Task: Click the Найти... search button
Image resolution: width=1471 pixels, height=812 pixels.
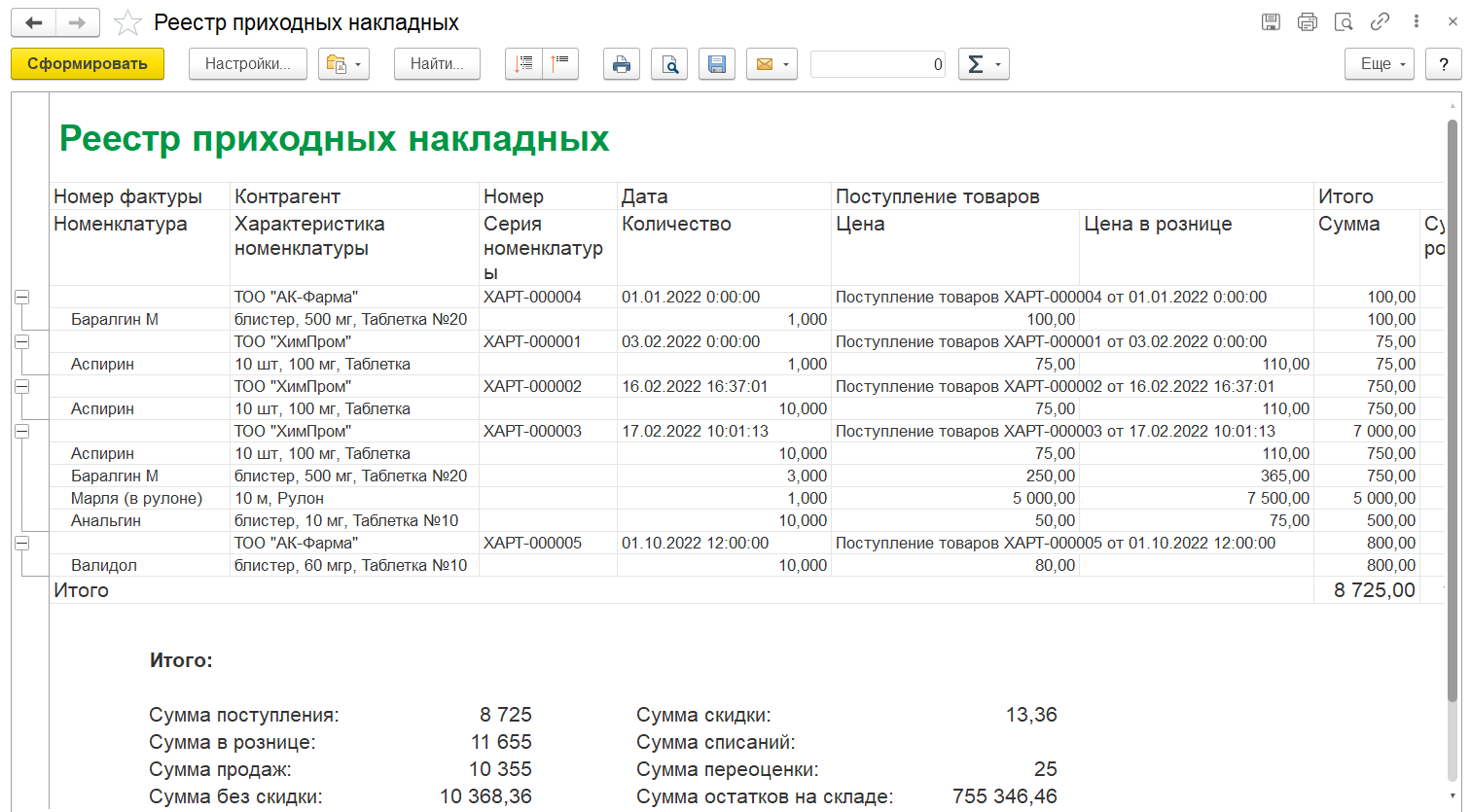Action: (x=437, y=64)
